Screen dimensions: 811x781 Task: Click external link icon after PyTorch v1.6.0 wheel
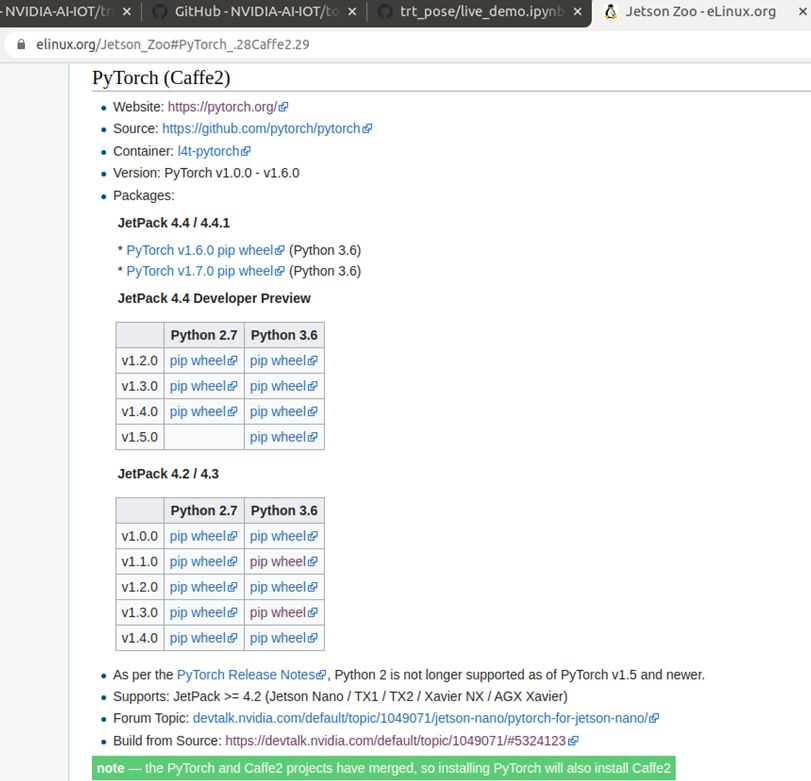280,251
